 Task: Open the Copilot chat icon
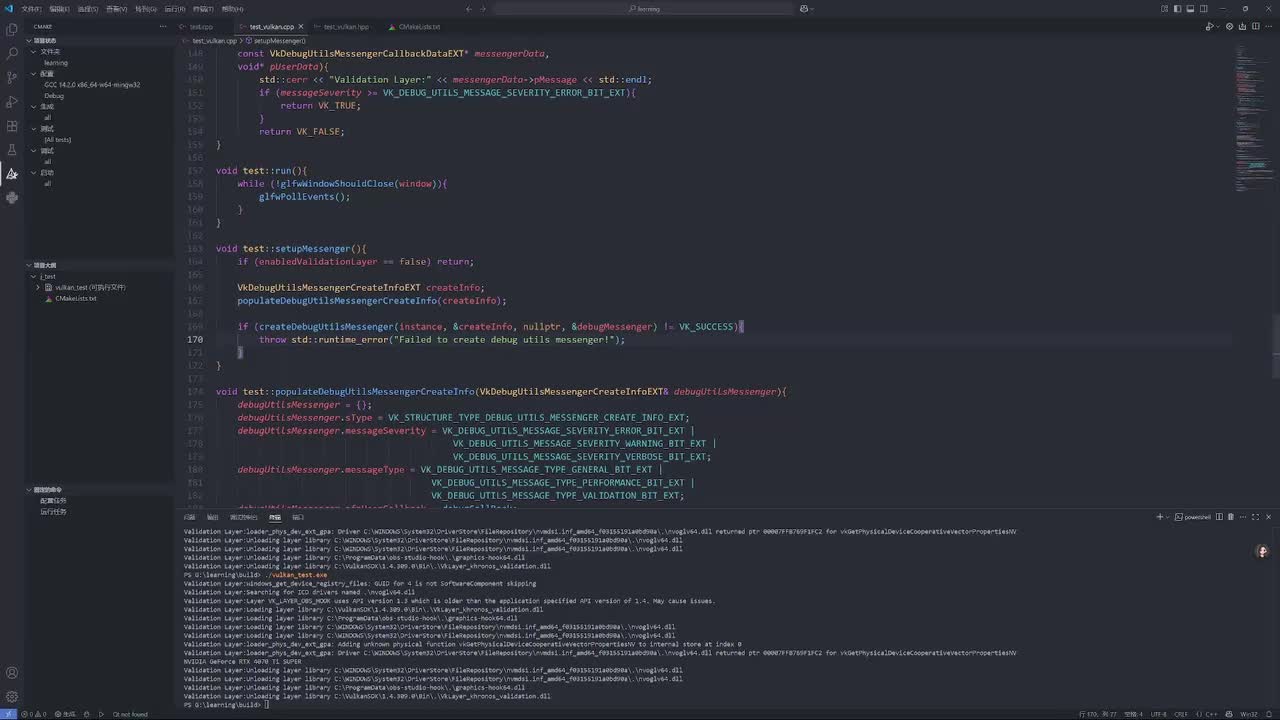[x=804, y=8]
